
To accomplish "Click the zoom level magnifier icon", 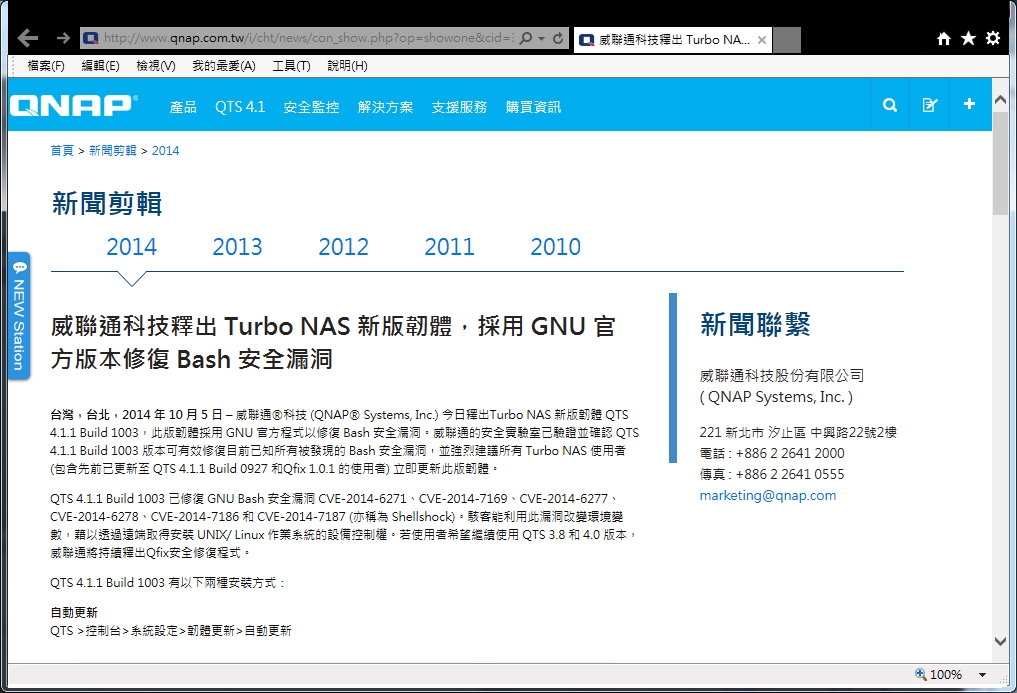I will point(920,674).
